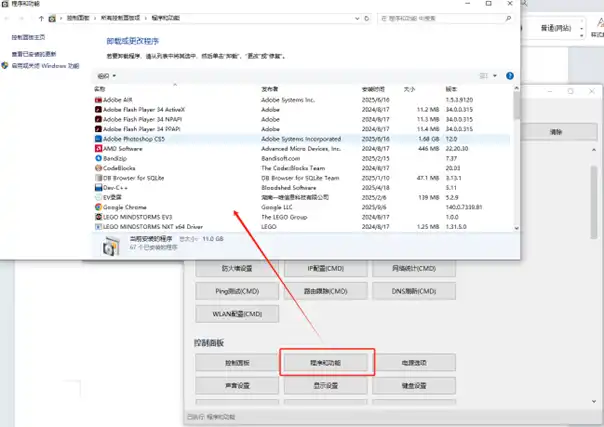Click the Google Chrome icon in the list
This screenshot has height=427, width=604.
(x=98, y=207)
